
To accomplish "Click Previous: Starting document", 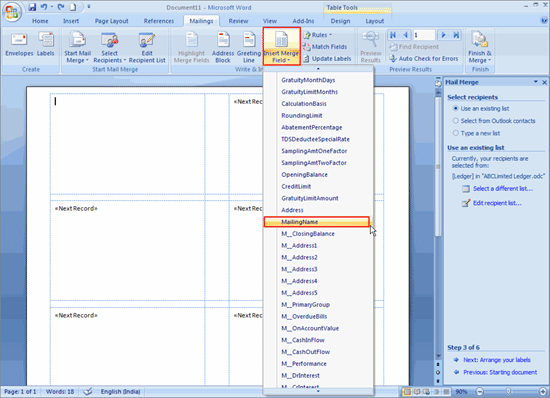I will coord(500,372).
